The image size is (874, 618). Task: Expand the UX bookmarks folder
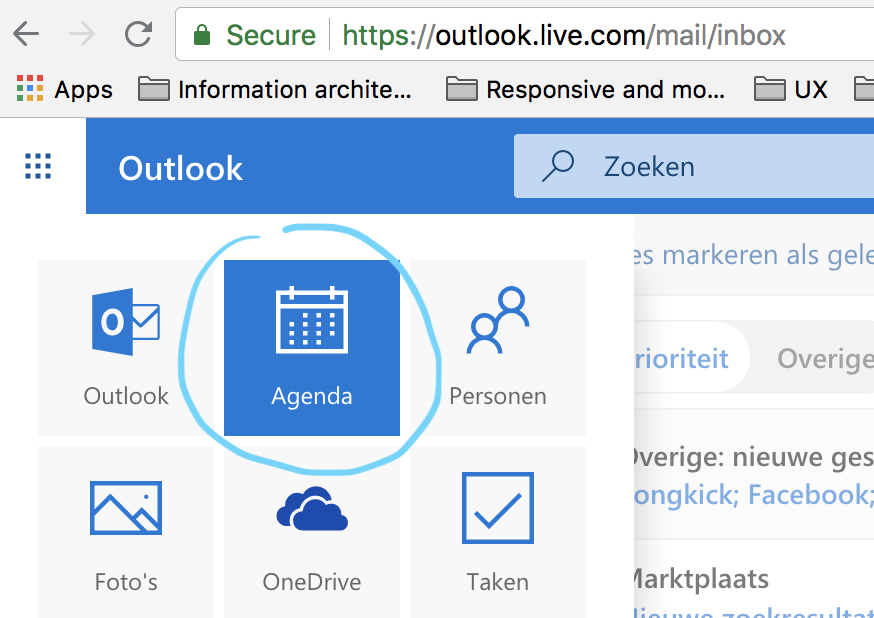791,90
